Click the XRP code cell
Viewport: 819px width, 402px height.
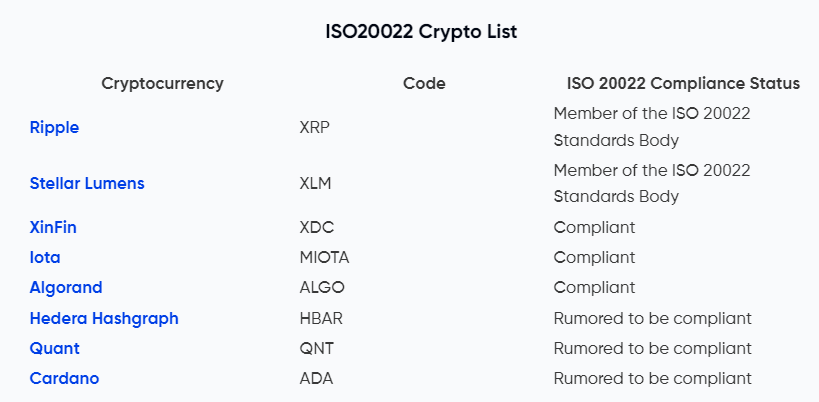pos(314,127)
